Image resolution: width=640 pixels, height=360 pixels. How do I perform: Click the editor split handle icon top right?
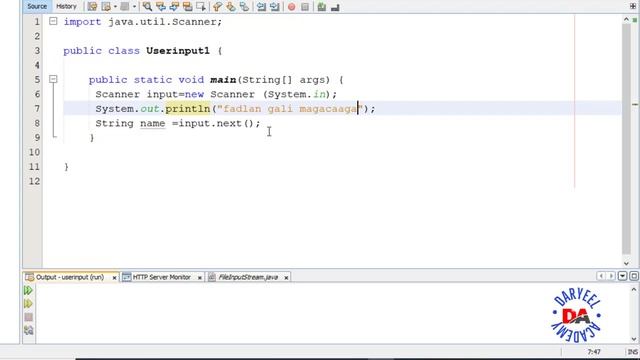633,6
